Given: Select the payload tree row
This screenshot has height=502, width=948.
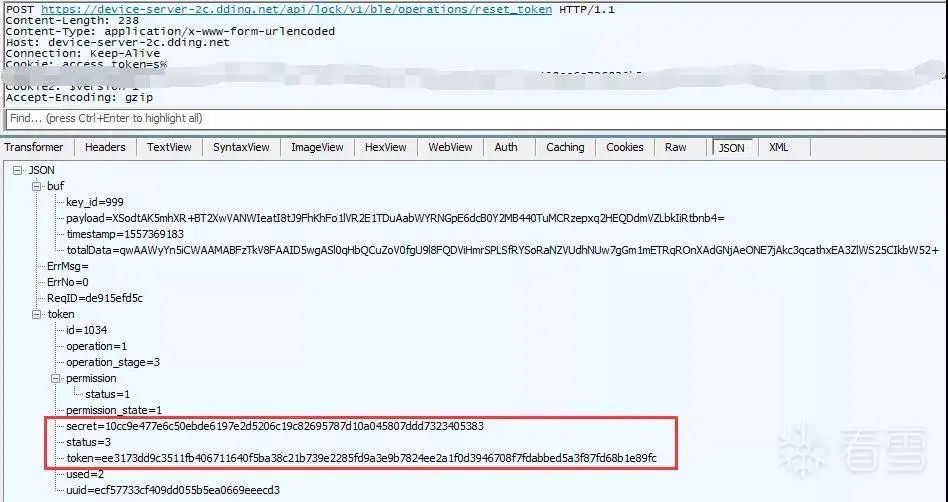Looking at the screenshot, I should (395, 218).
